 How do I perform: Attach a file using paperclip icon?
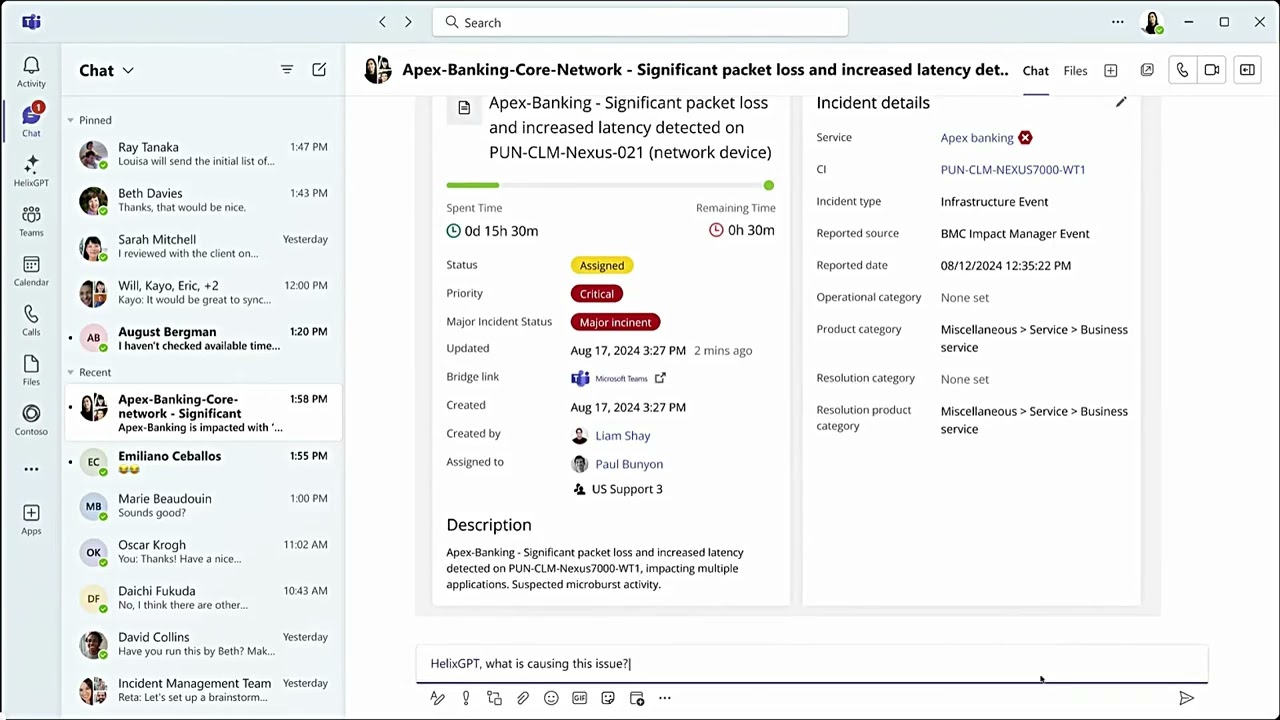[x=523, y=698]
